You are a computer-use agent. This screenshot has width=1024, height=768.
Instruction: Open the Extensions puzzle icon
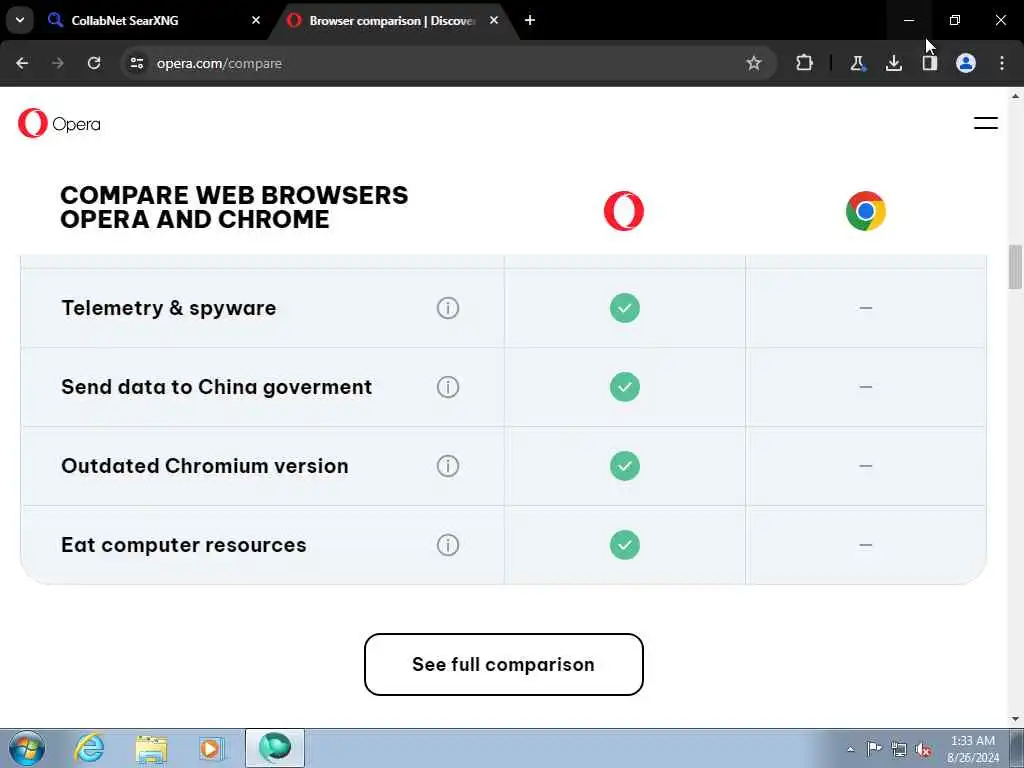(x=805, y=63)
